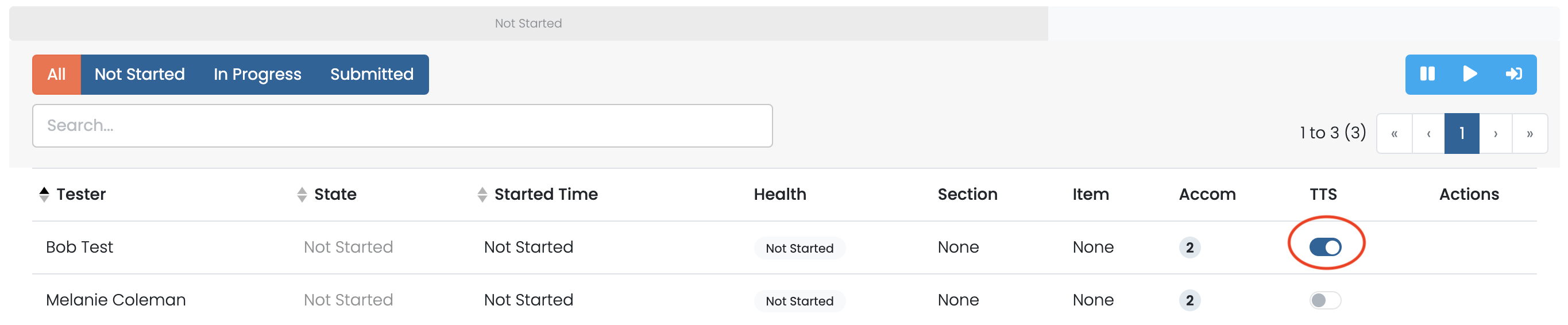Select the All filter tab
Viewport: 1568px width, 325px height.
tap(57, 74)
